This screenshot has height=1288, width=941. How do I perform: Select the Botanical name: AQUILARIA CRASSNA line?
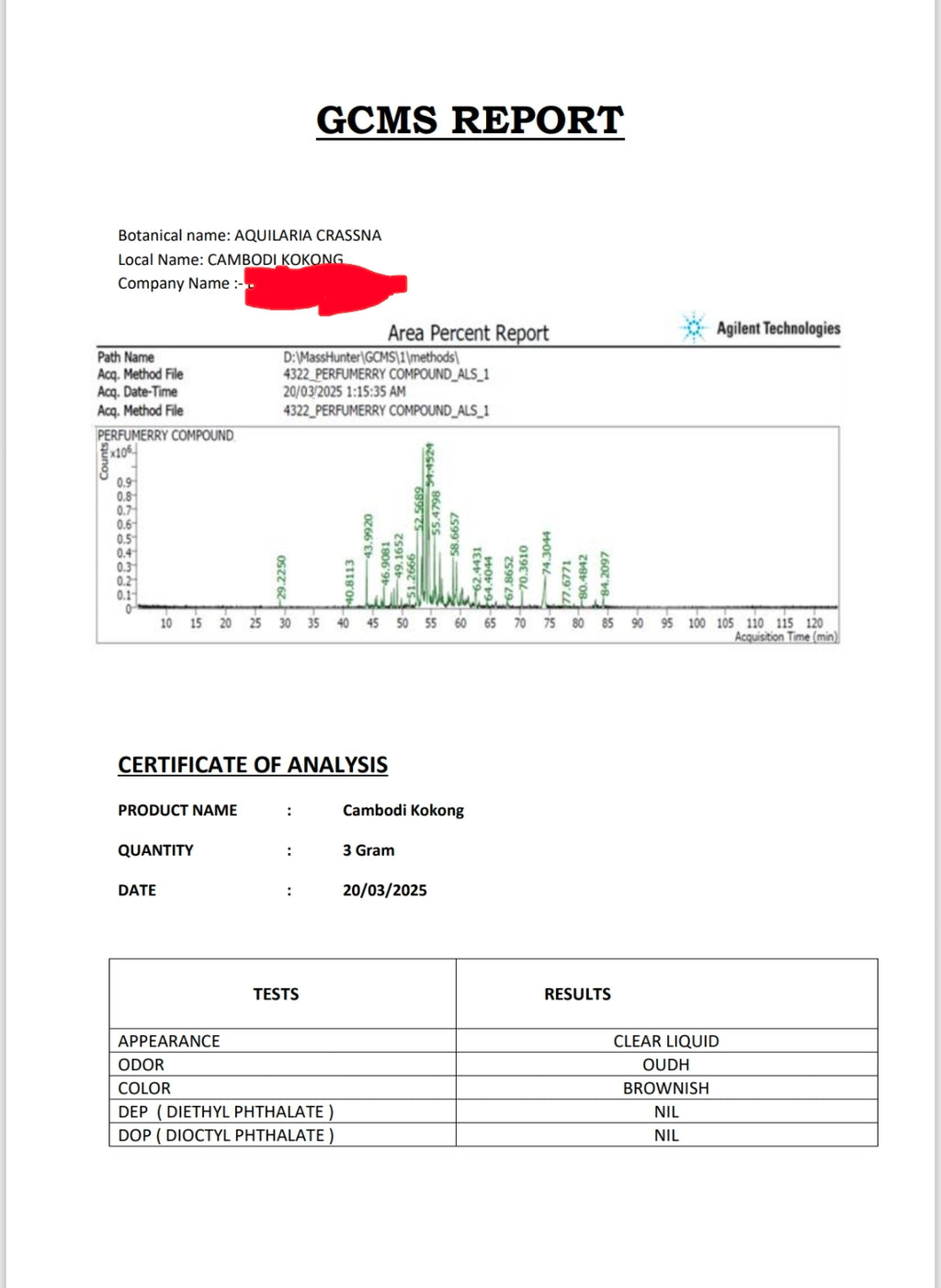point(249,235)
